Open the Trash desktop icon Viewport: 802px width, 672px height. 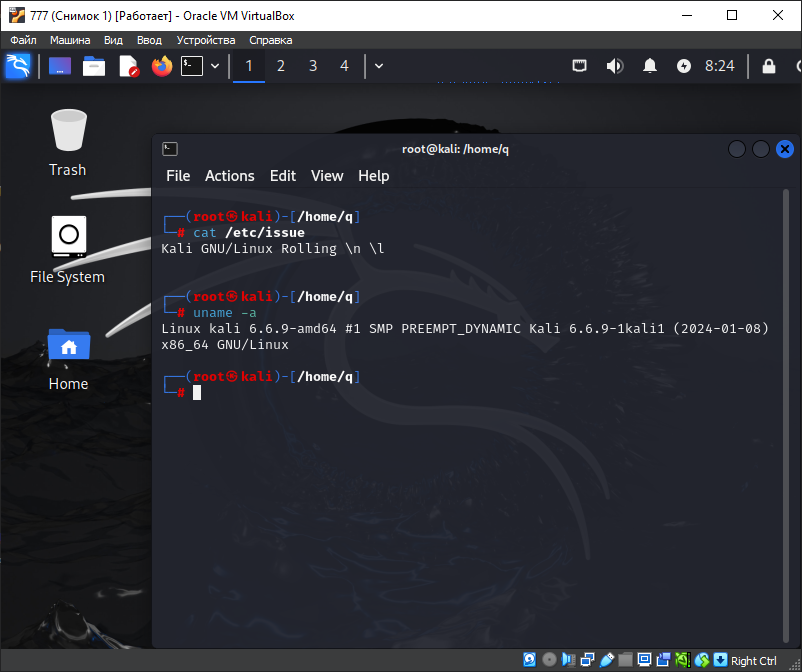68,143
